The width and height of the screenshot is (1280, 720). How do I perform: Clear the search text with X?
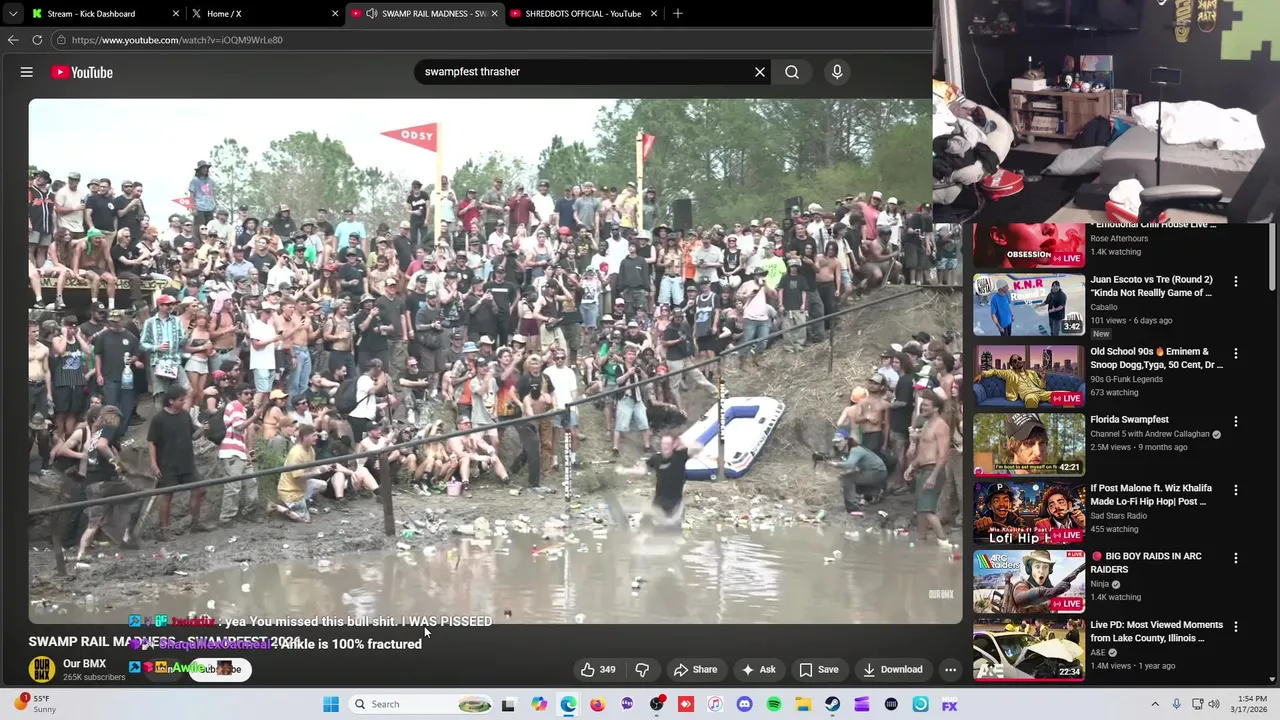[x=760, y=72]
